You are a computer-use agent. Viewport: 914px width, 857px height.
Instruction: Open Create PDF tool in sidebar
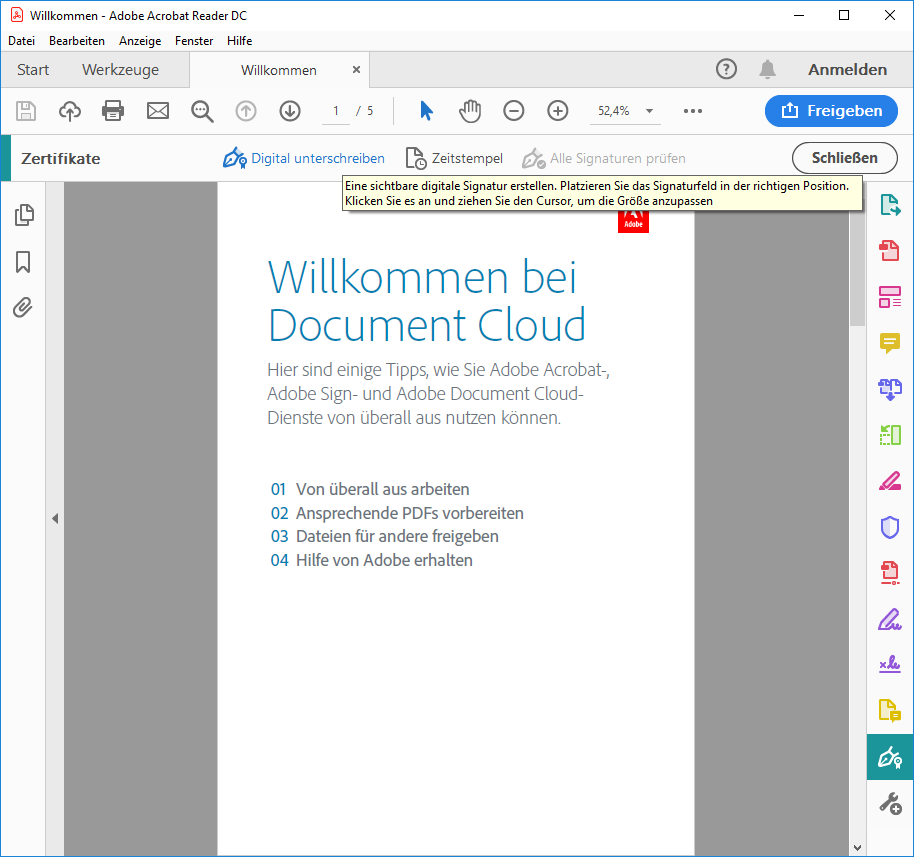(x=890, y=251)
